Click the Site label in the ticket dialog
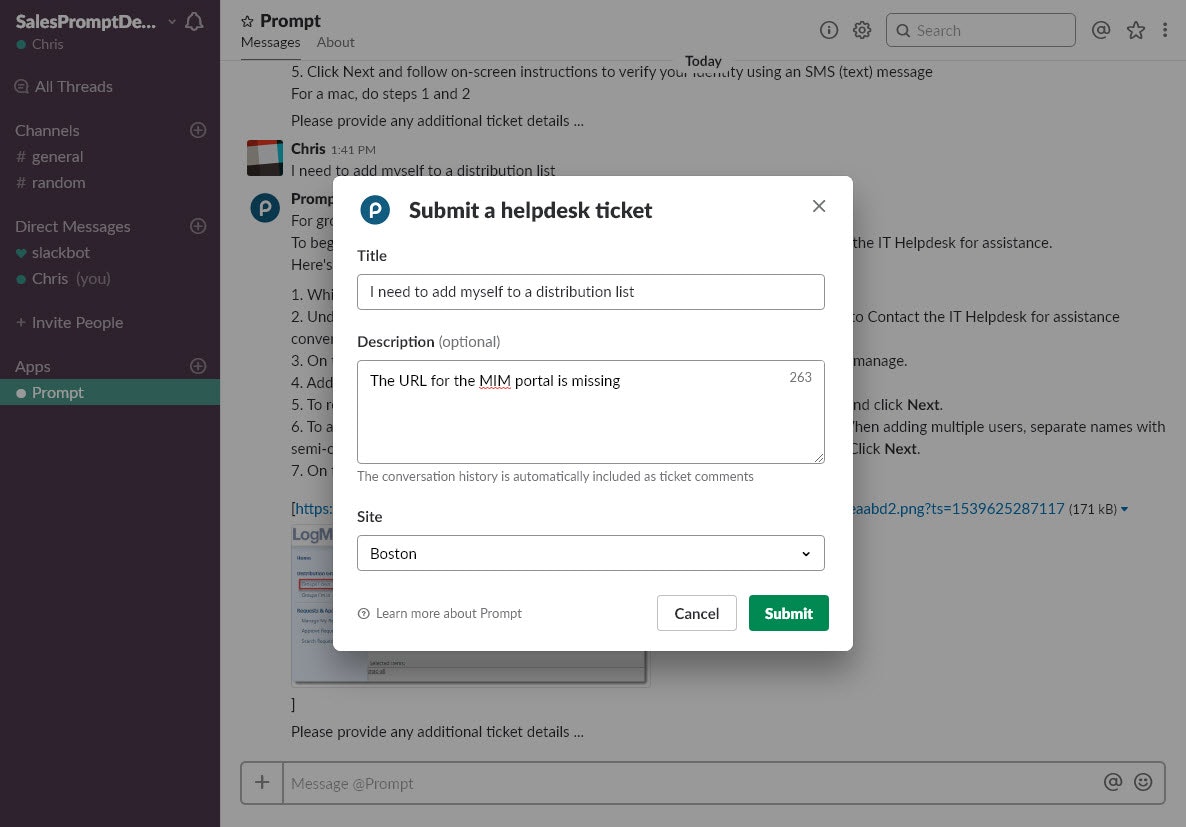1186x827 pixels. (x=369, y=516)
